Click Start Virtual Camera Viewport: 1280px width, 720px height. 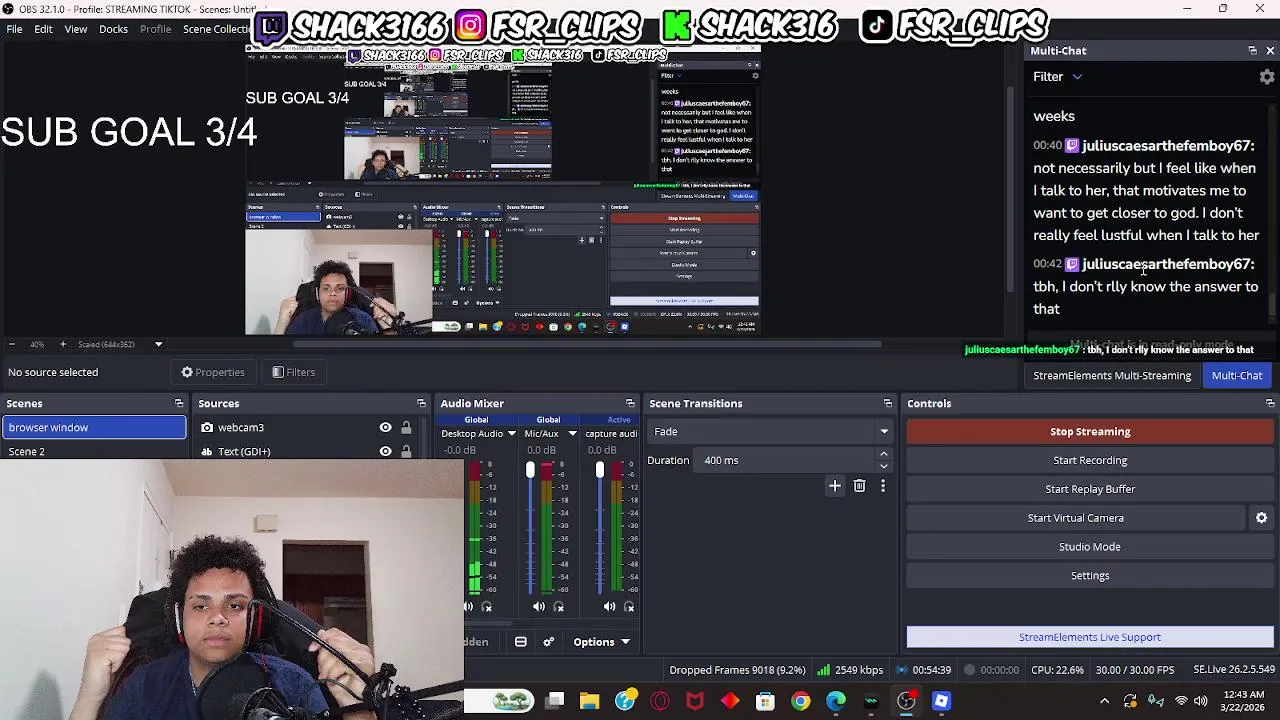pos(1076,518)
